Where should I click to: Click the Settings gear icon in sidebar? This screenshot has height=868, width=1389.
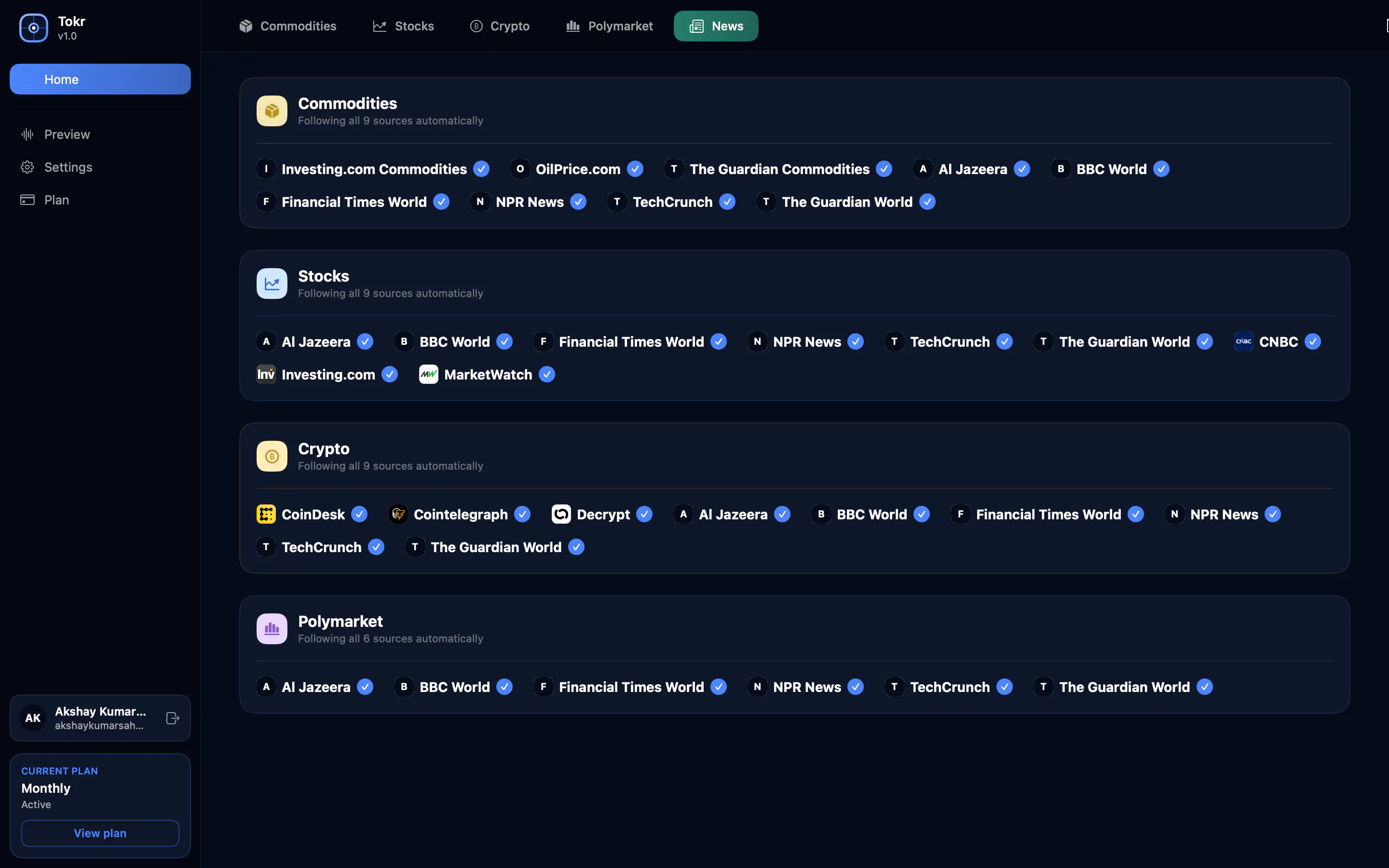(27, 167)
